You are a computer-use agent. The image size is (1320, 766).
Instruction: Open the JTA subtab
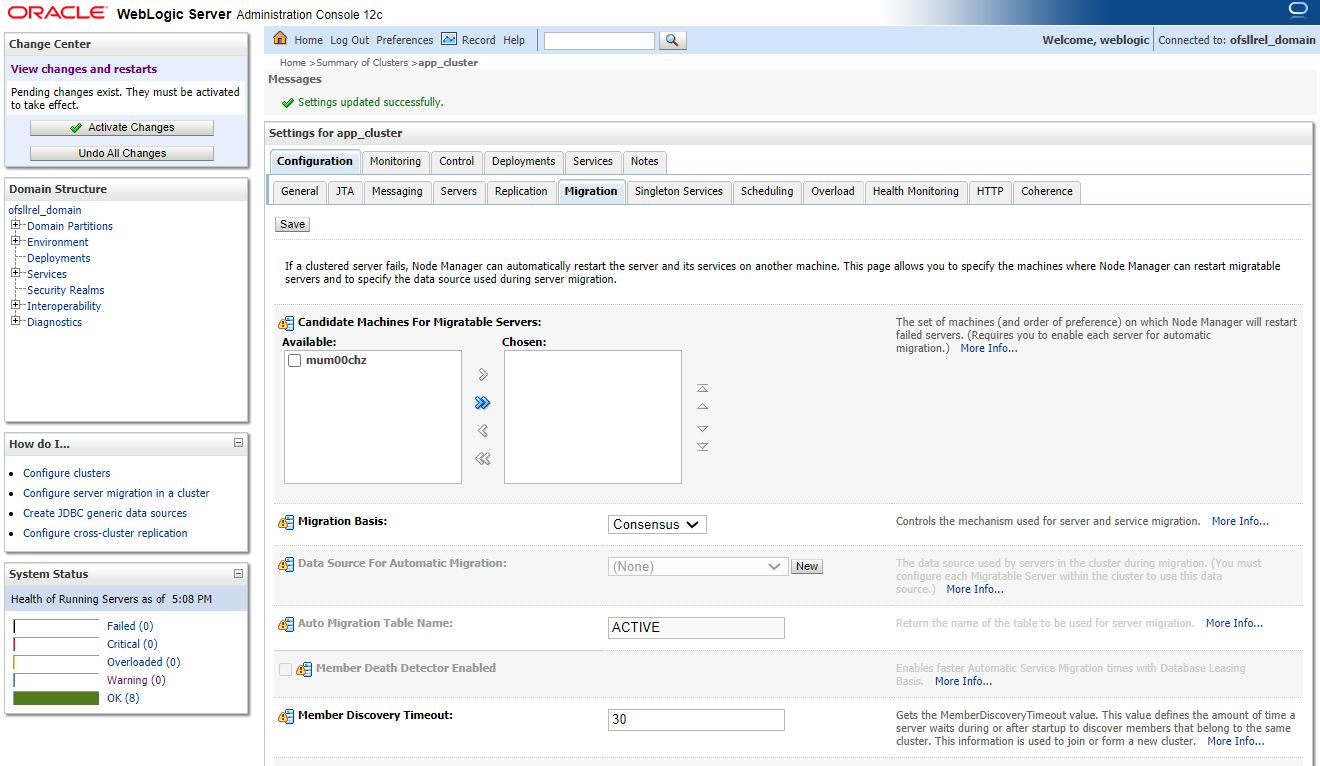coord(344,191)
